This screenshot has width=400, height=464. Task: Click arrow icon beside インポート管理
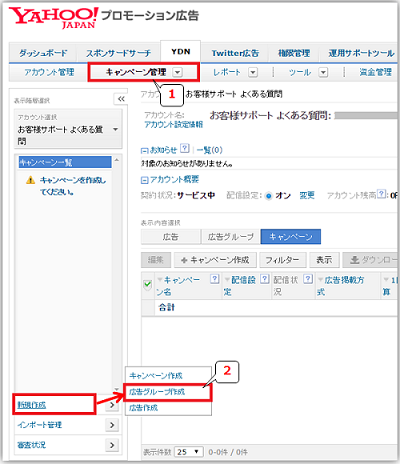coord(112,425)
